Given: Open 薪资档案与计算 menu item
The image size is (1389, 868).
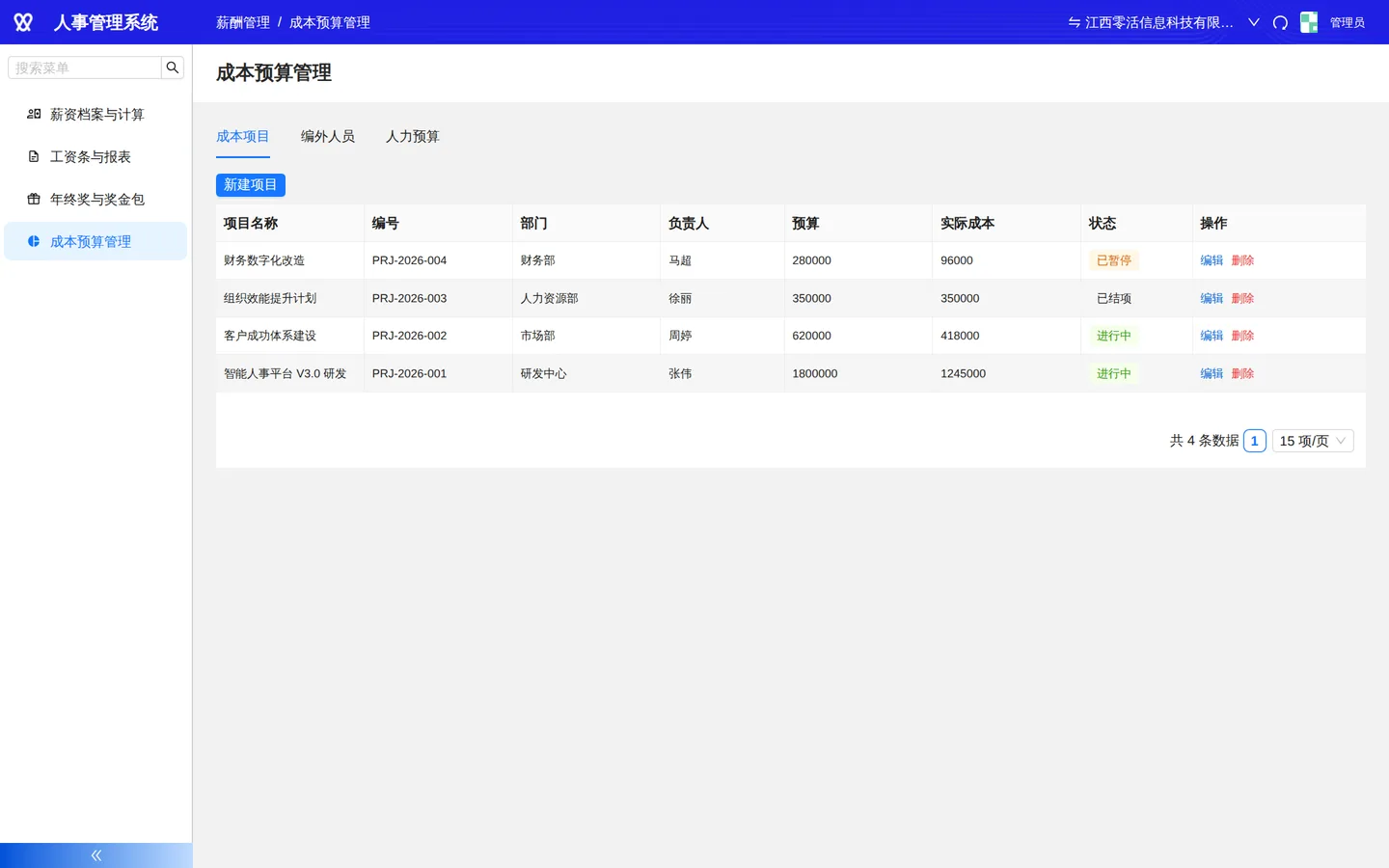Looking at the screenshot, I should [x=95, y=114].
